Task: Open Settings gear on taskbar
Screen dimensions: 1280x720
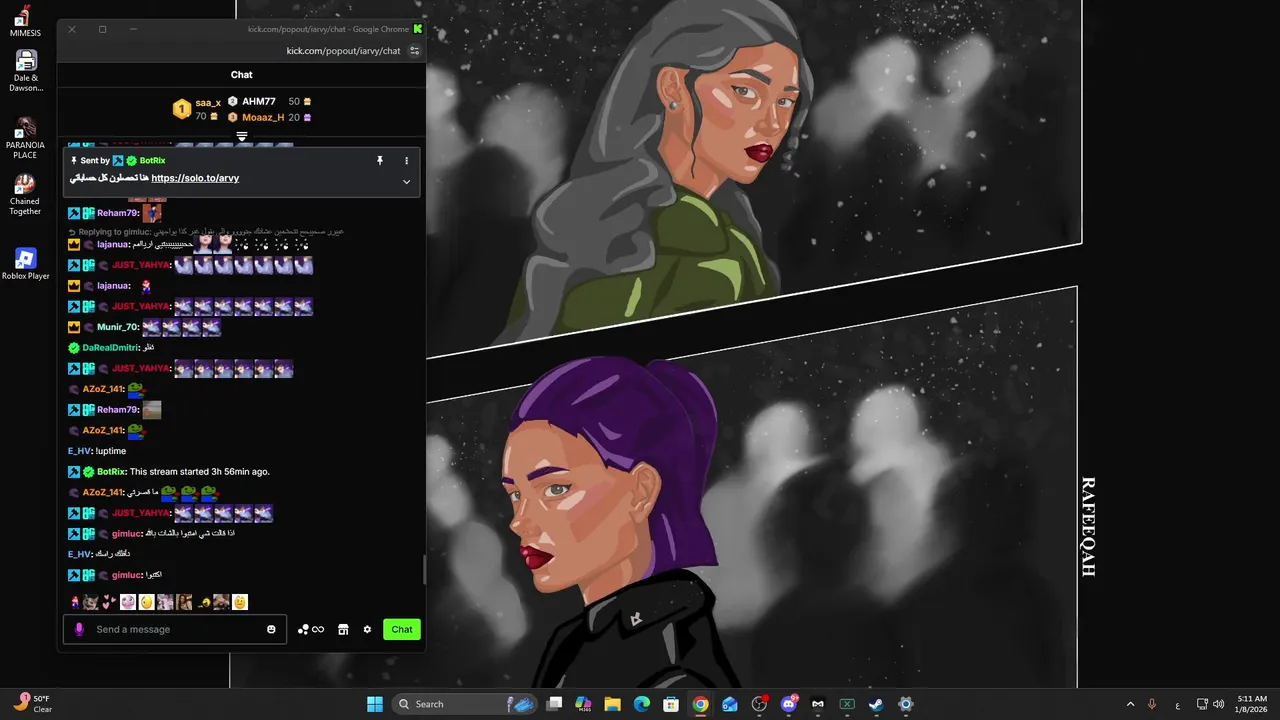Action: pyautogui.click(x=906, y=704)
